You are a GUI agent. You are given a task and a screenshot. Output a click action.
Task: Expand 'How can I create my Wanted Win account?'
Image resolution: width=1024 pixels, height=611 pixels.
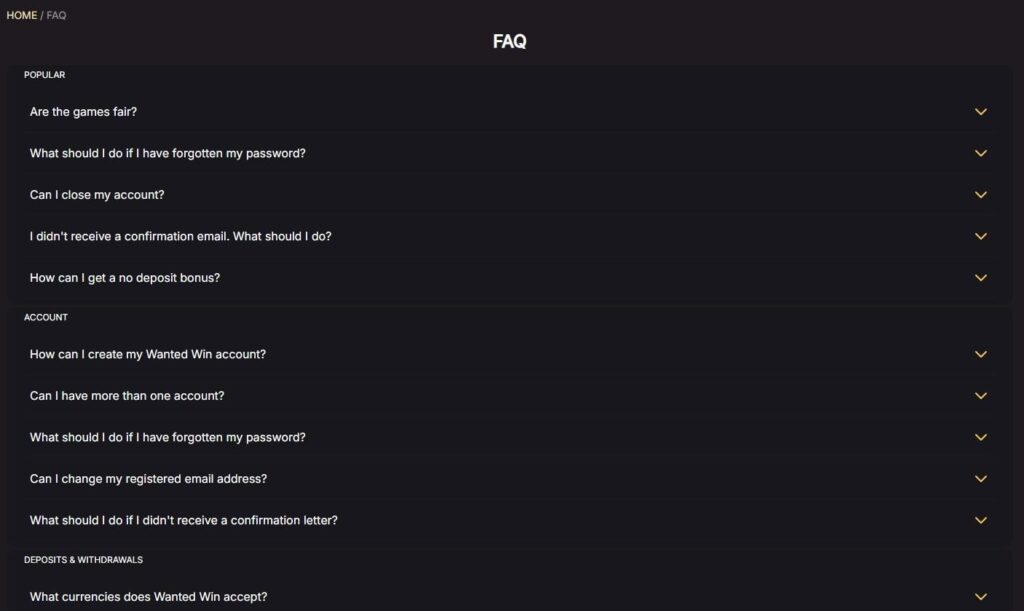(148, 354)
